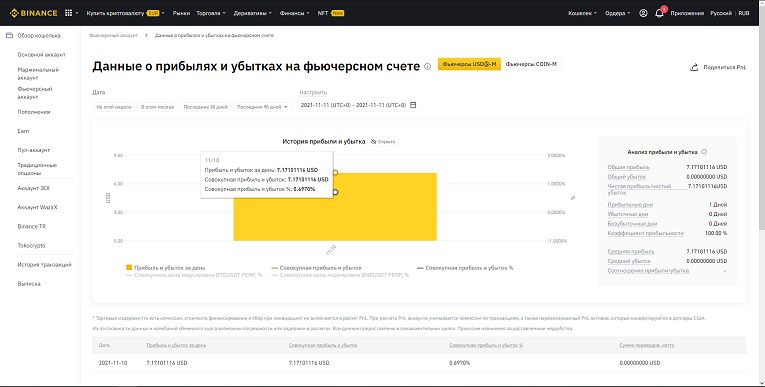This screenshot has height=387, width=765.
Task: Expand Деривативы menu dropdown
Action: (x=253, y=13)
